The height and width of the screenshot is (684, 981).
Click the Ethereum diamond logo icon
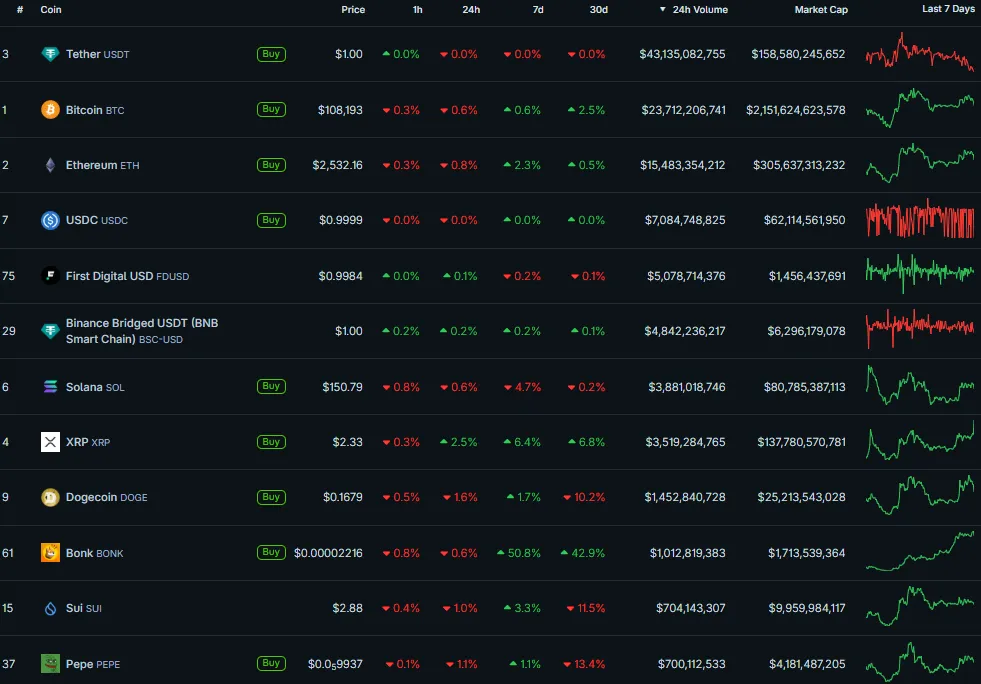click(50, 165)
